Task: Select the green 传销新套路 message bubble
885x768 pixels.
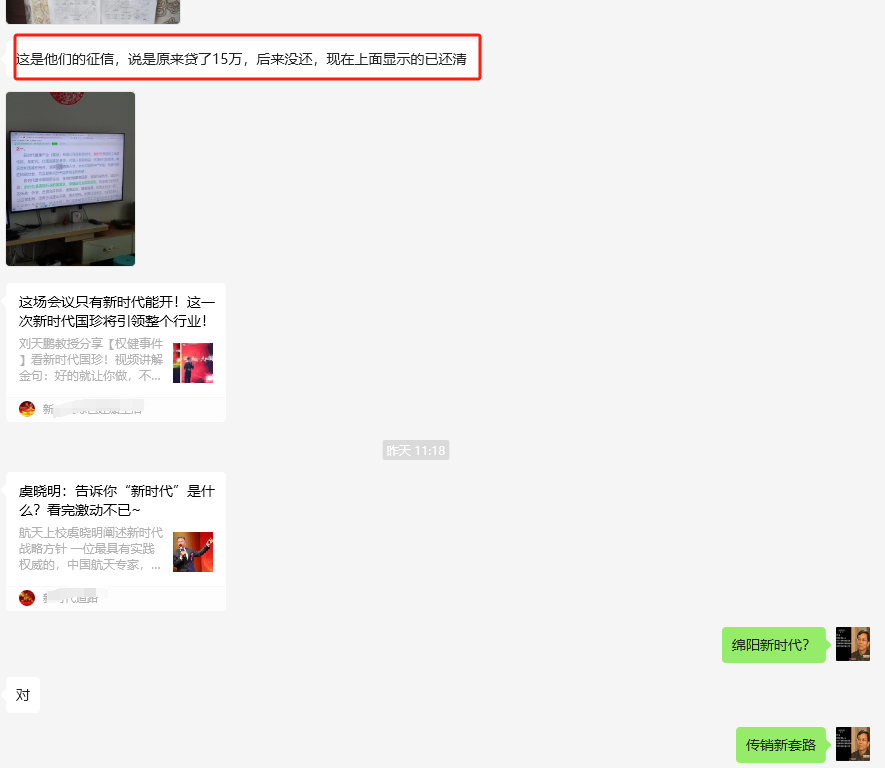Action: point(780,745)
